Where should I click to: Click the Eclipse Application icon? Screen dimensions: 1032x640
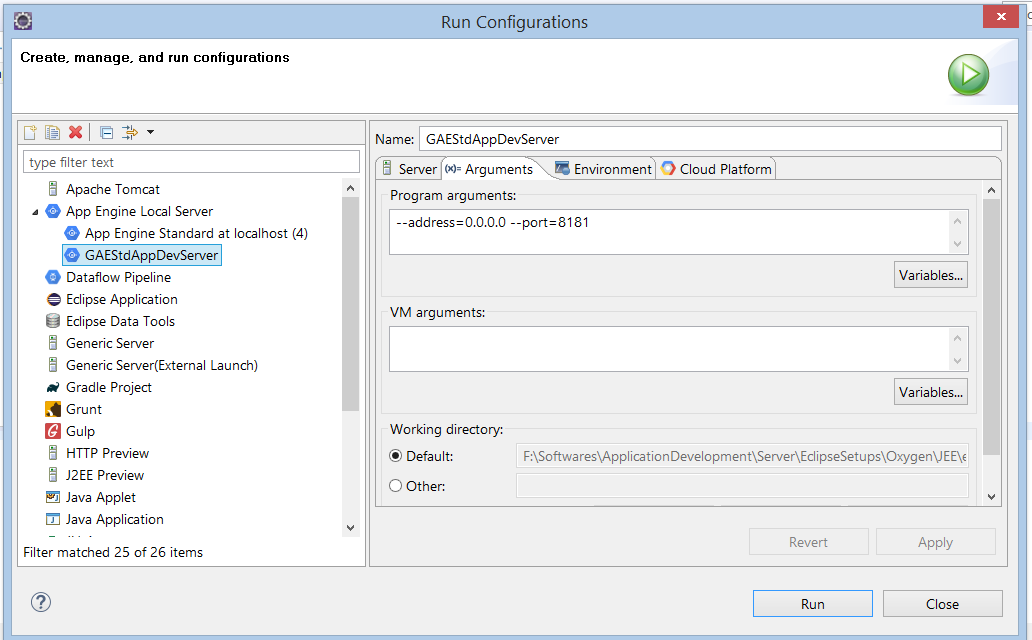[x=53, y=300]
